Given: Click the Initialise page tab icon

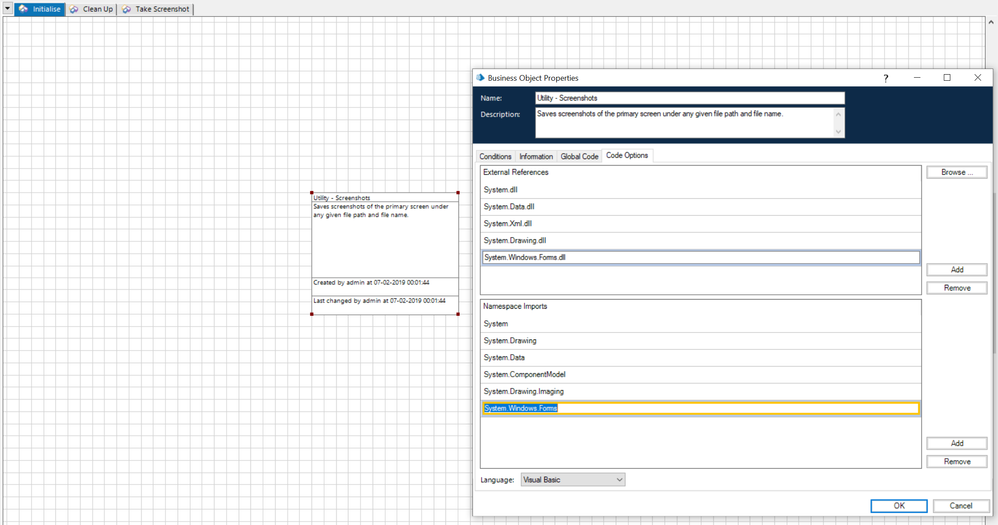Looking at the screenshot, I should tap(23, 9).
